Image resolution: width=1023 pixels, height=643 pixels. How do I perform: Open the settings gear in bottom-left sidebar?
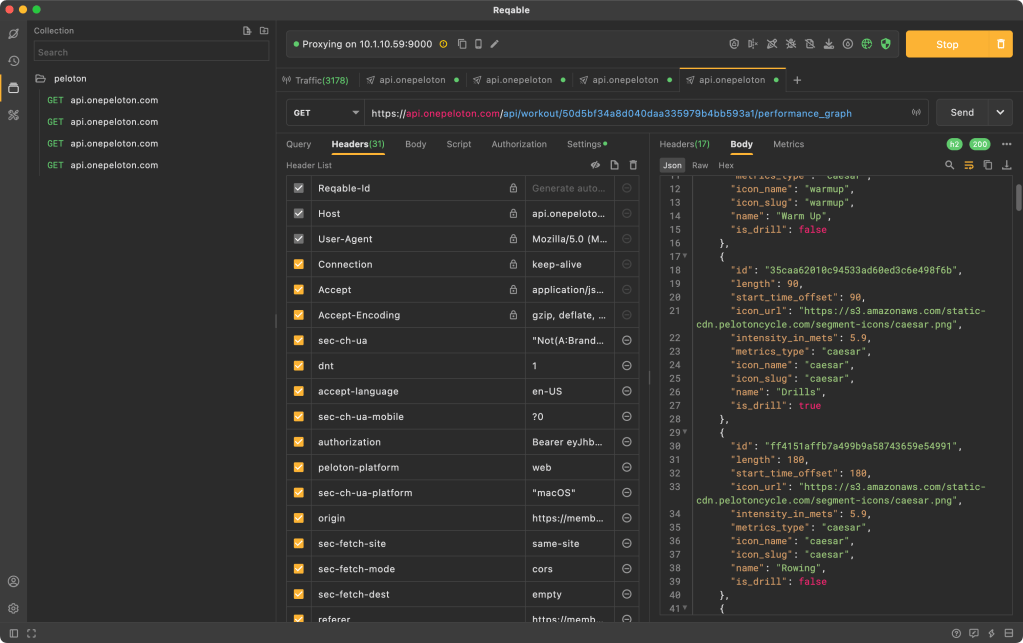click(13, 608)
